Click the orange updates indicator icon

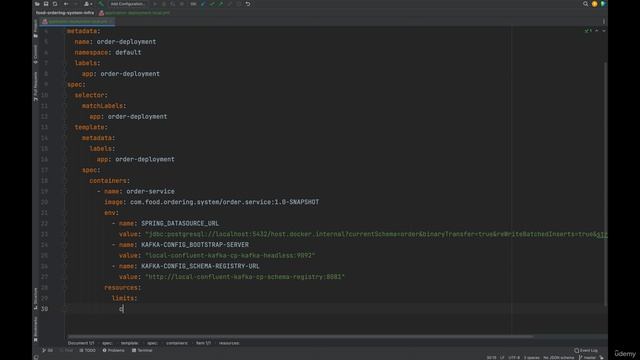click(x=594, y=4)
